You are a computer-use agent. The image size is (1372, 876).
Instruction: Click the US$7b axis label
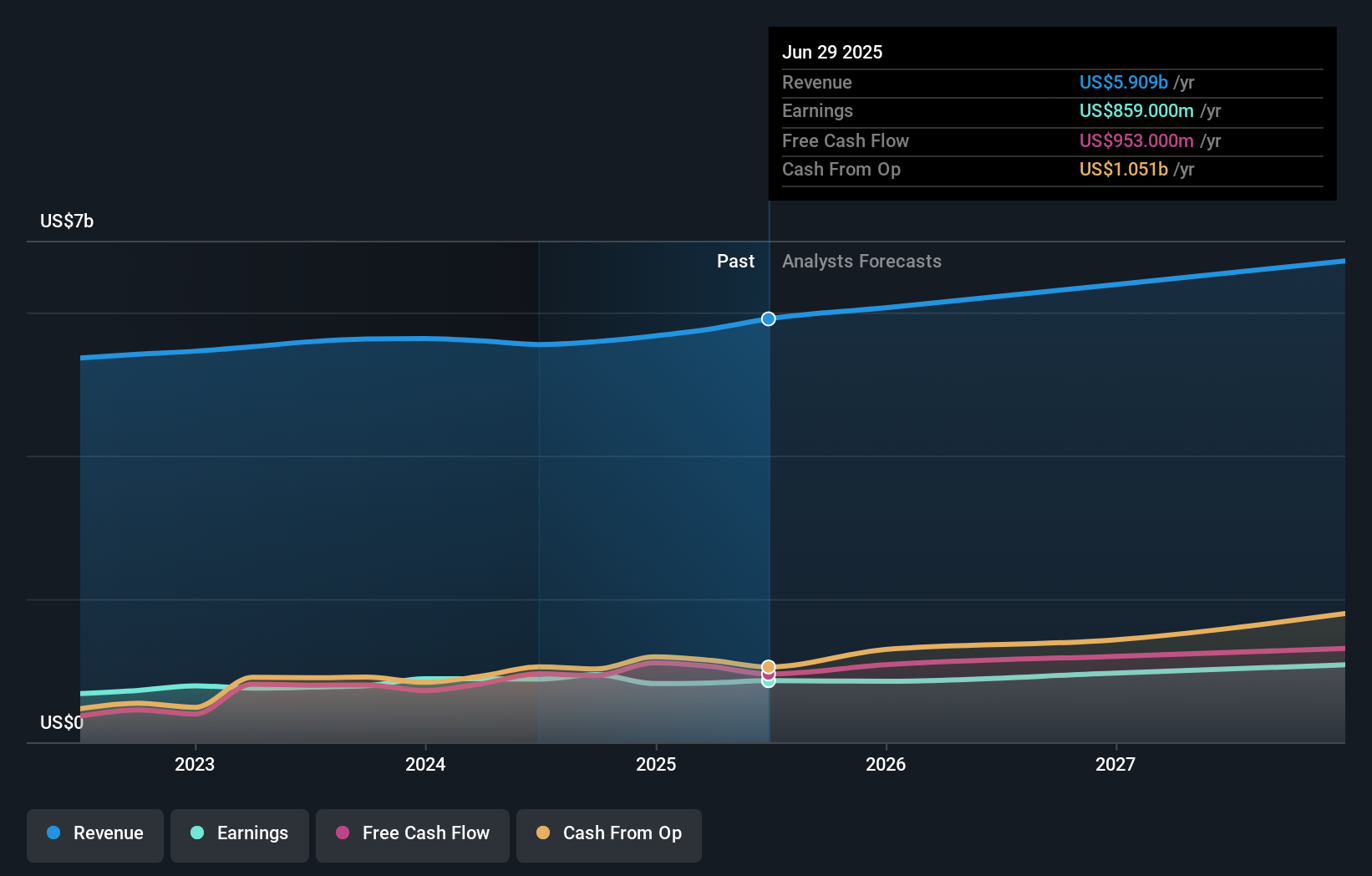click(67, 221)
